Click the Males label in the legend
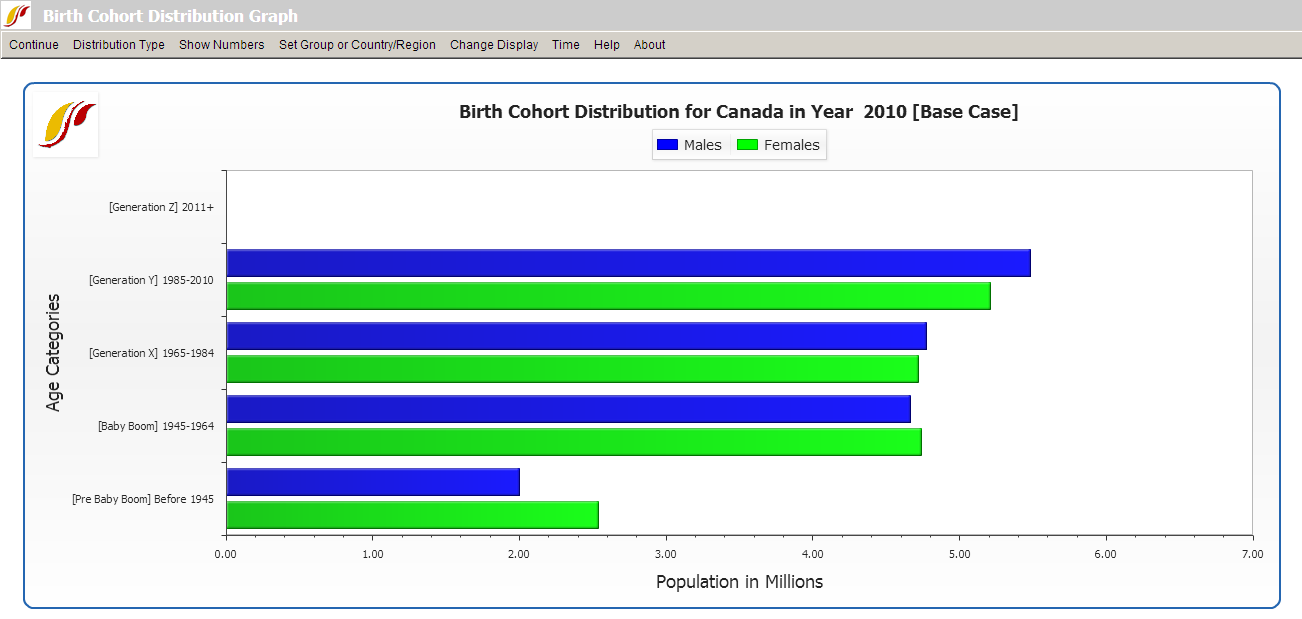Screen dimensions: 1302x619 pyautogui.click(x=705, y=144)
